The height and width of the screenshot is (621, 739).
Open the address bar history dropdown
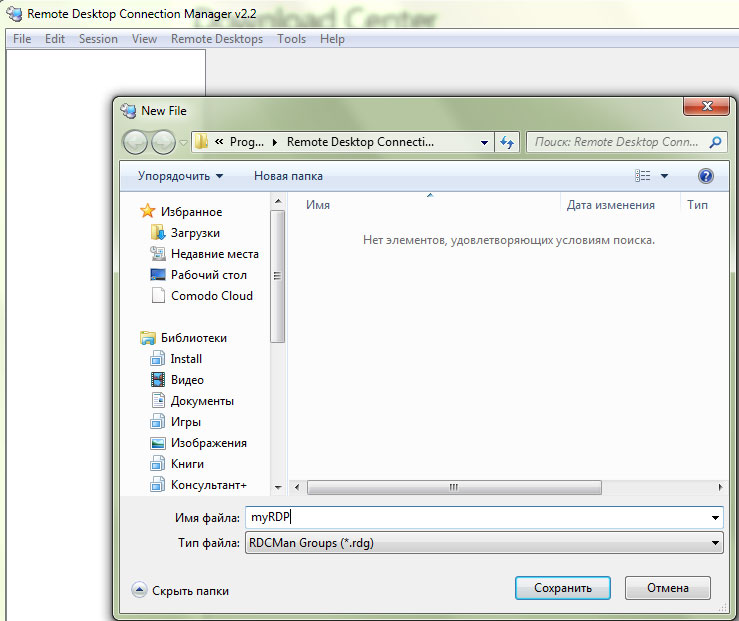coord(484,142)
